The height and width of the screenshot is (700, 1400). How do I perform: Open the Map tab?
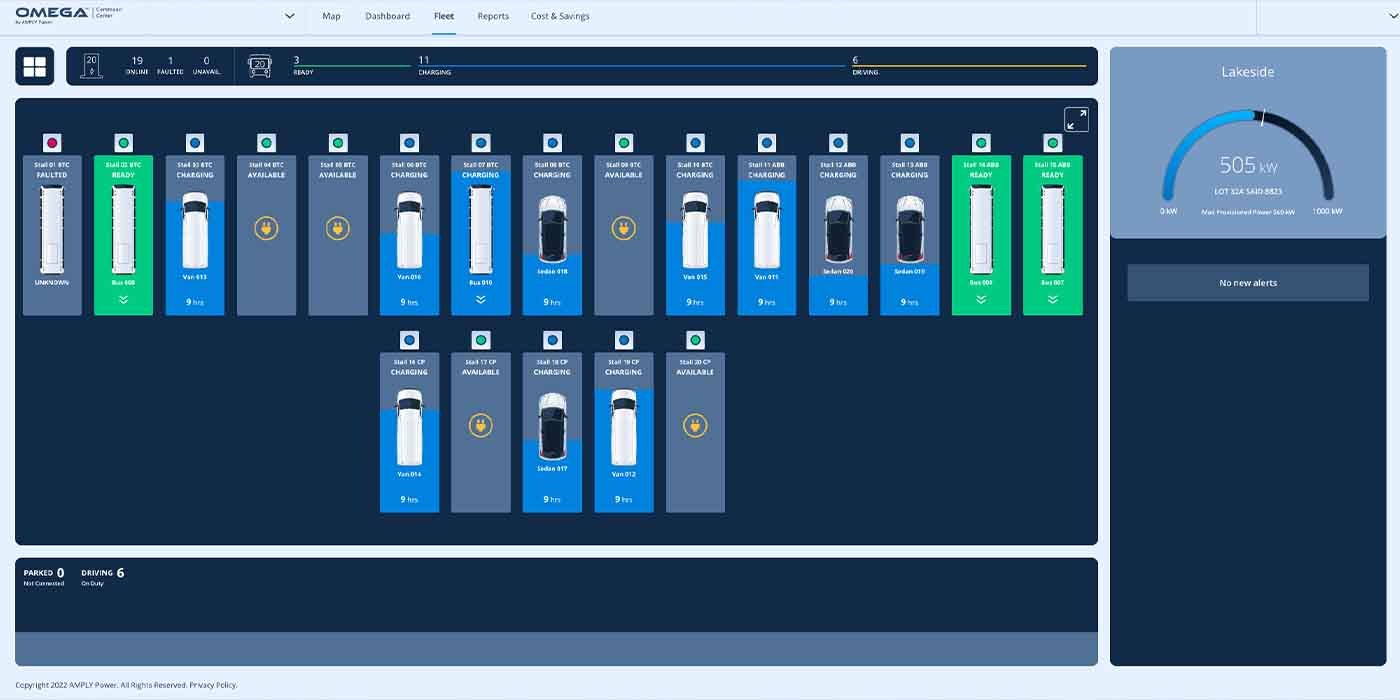point(331,16)
